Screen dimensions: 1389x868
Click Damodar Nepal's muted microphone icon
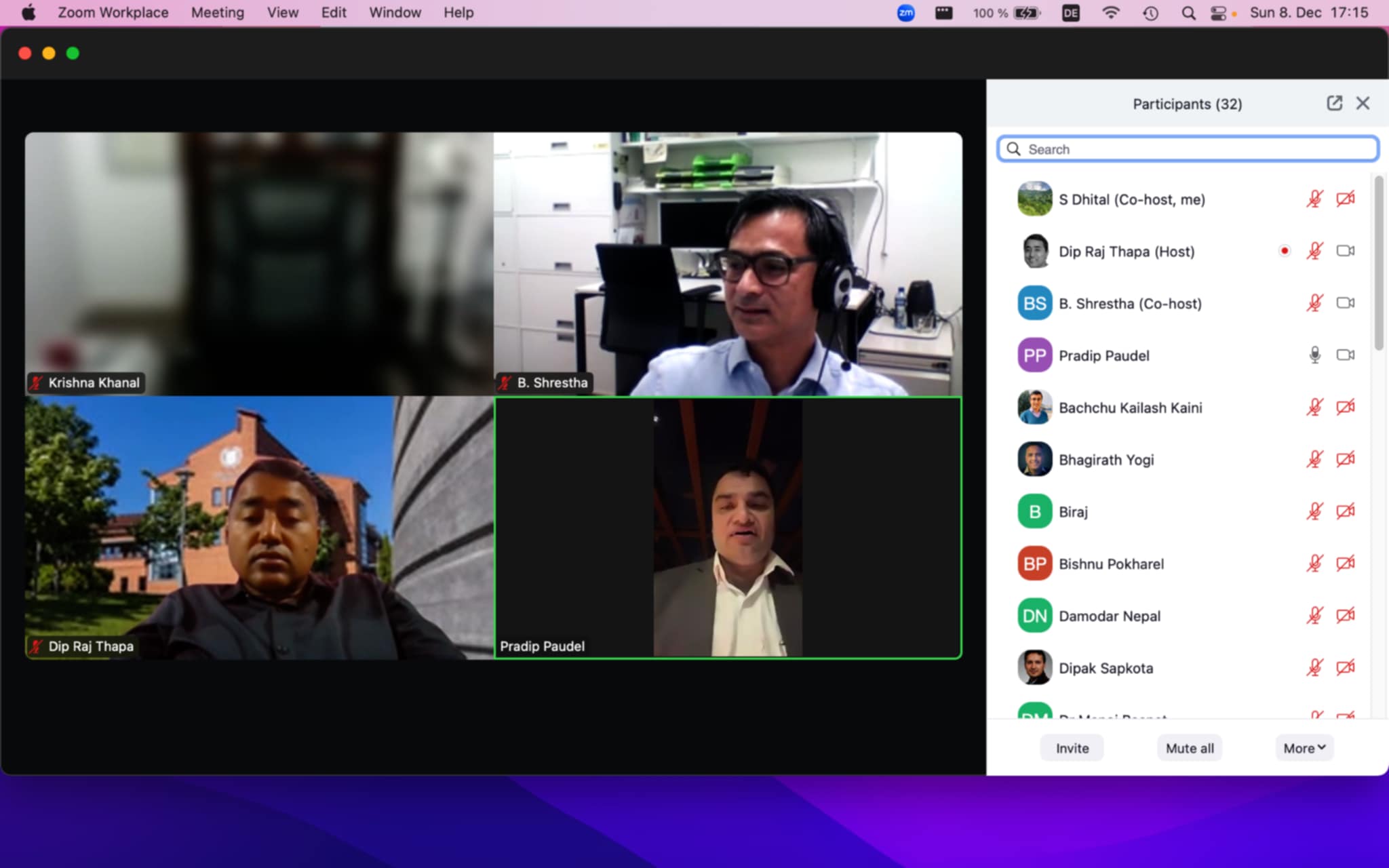(1314, 616)
